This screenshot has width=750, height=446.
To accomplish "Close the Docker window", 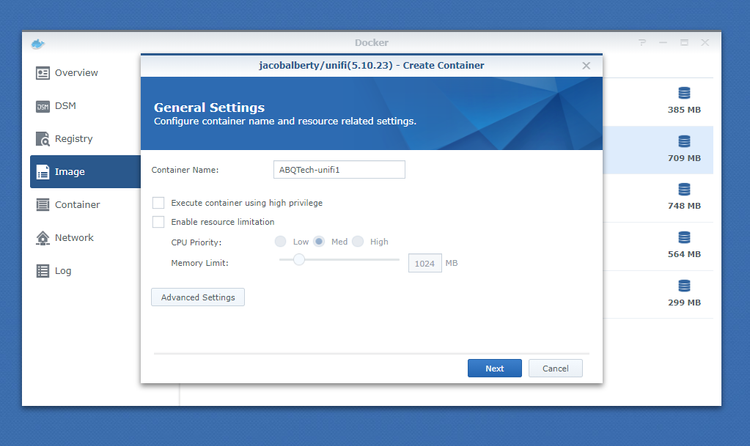I will coord(705,43).
